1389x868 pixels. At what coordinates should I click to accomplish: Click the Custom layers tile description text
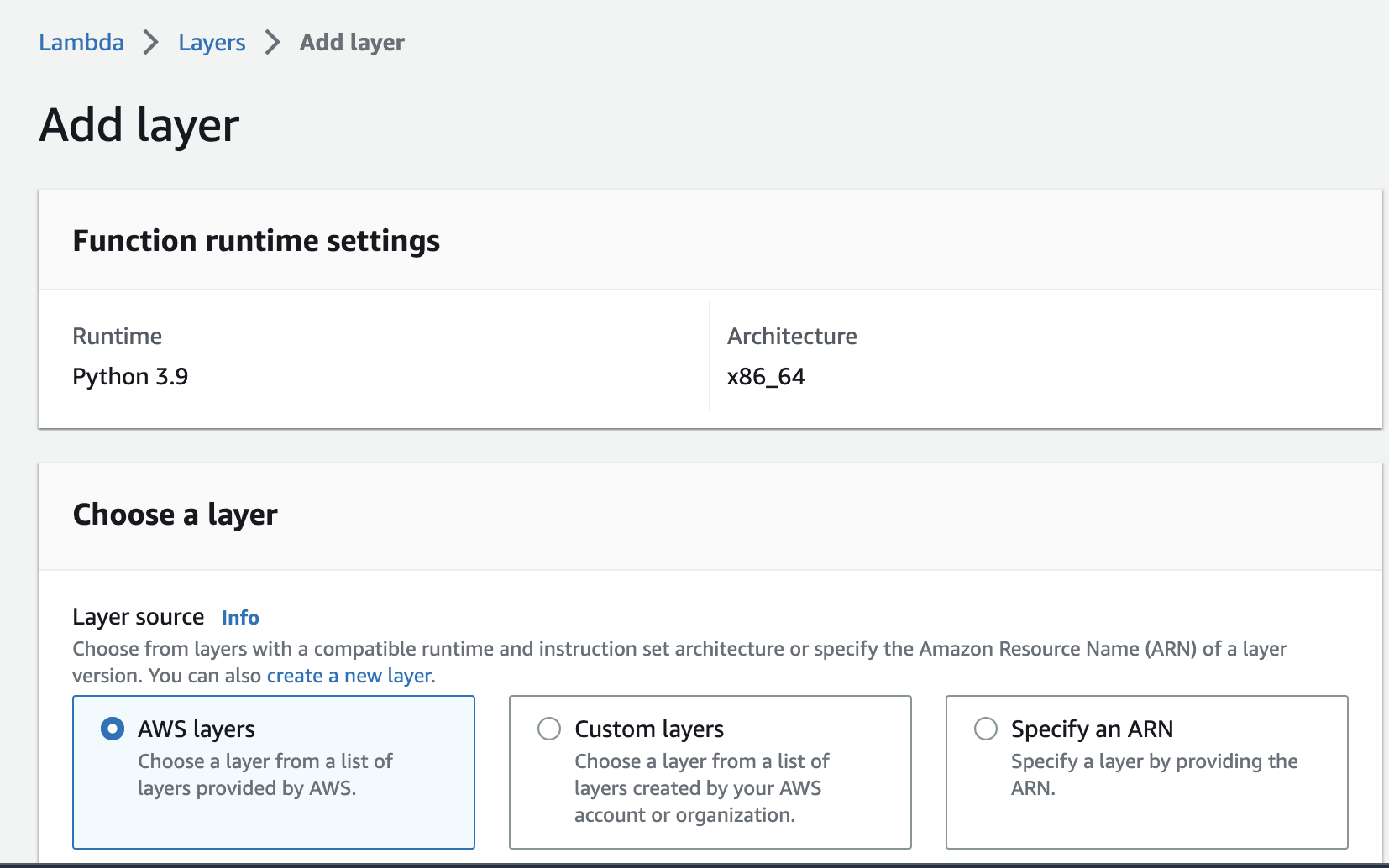tap(701, 788)
